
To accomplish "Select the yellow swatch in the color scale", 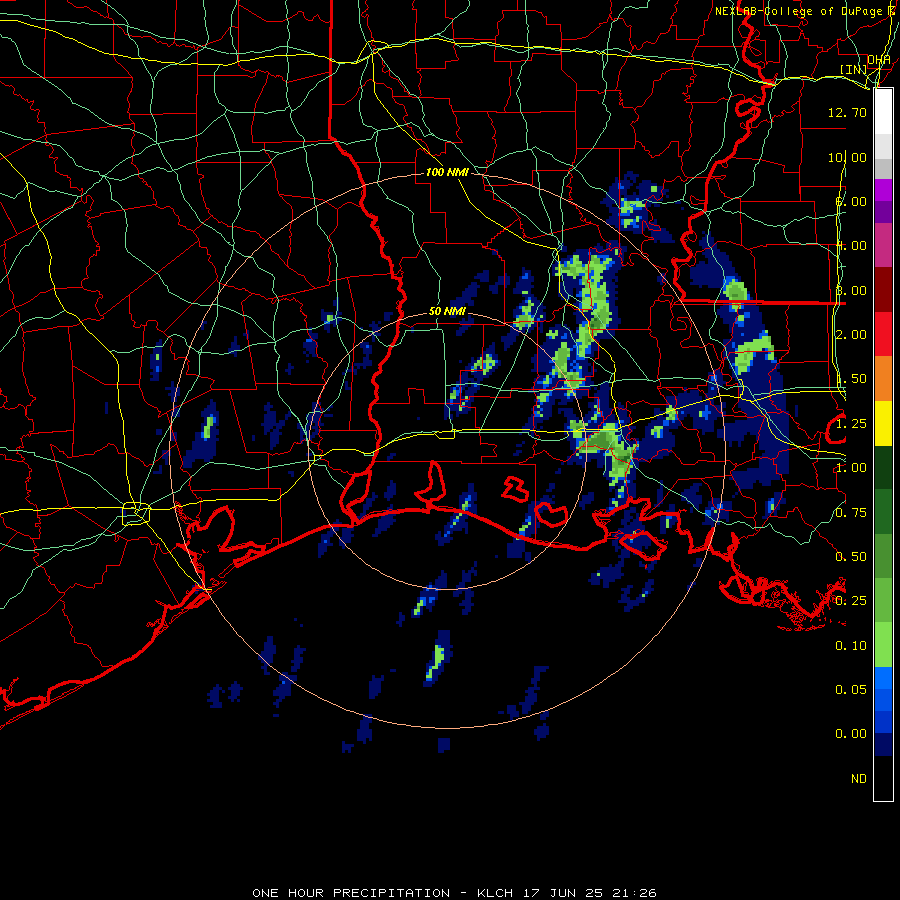I will (883, 424).
